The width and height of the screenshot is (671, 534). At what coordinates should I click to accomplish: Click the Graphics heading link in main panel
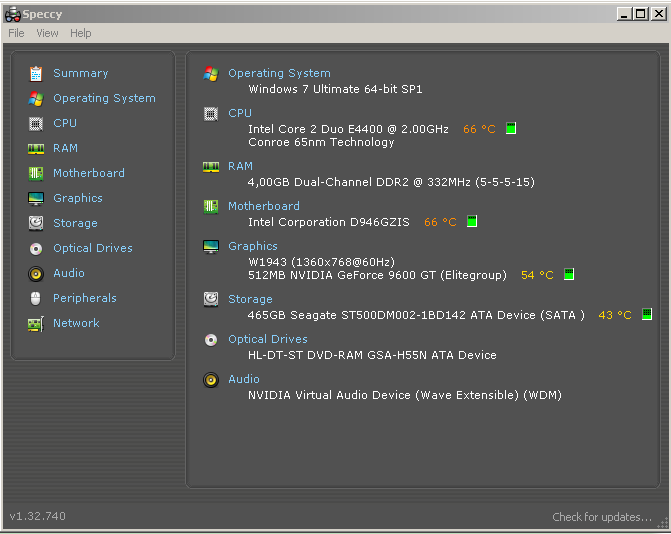point(253,246)
